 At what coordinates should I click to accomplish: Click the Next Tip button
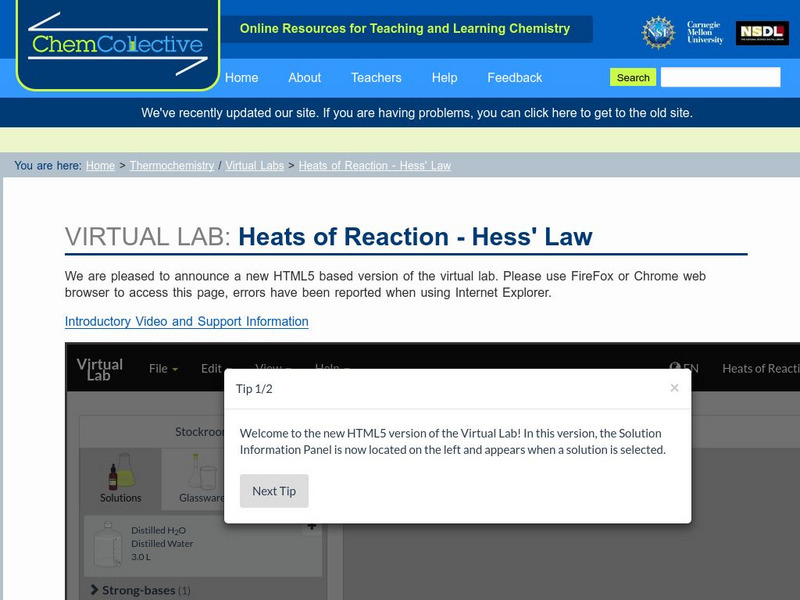(274, 491)
